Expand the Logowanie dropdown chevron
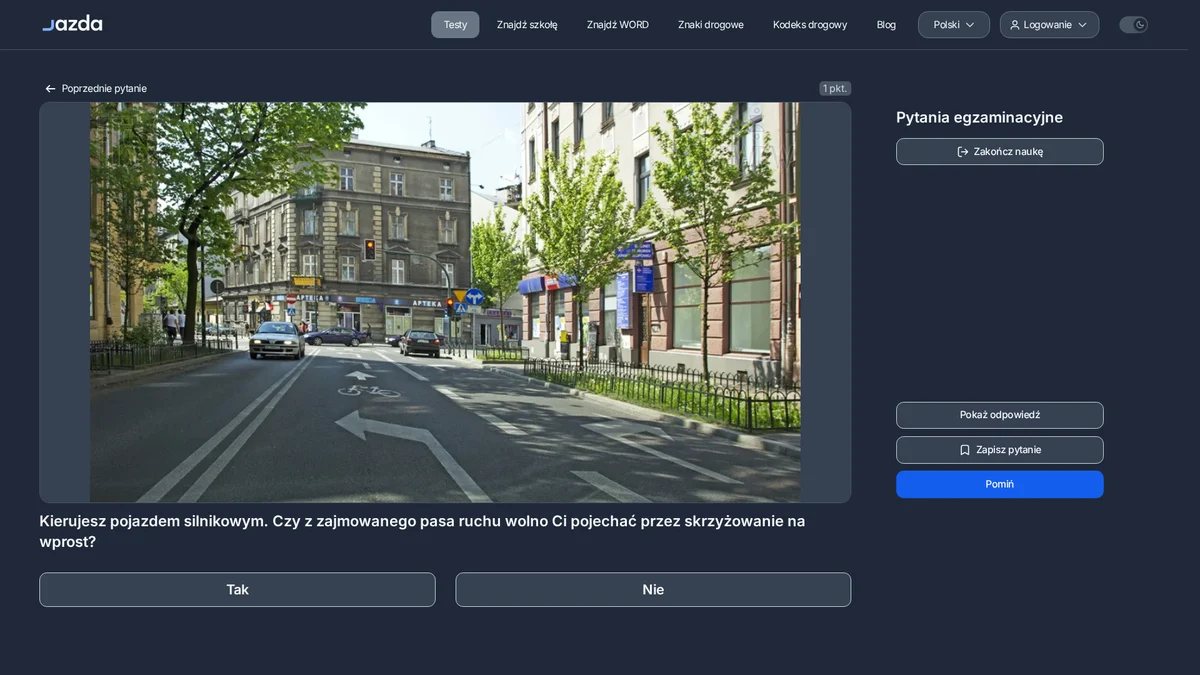The height and width of the screenshot is (675, 1200). click(x=1082, y=25)
